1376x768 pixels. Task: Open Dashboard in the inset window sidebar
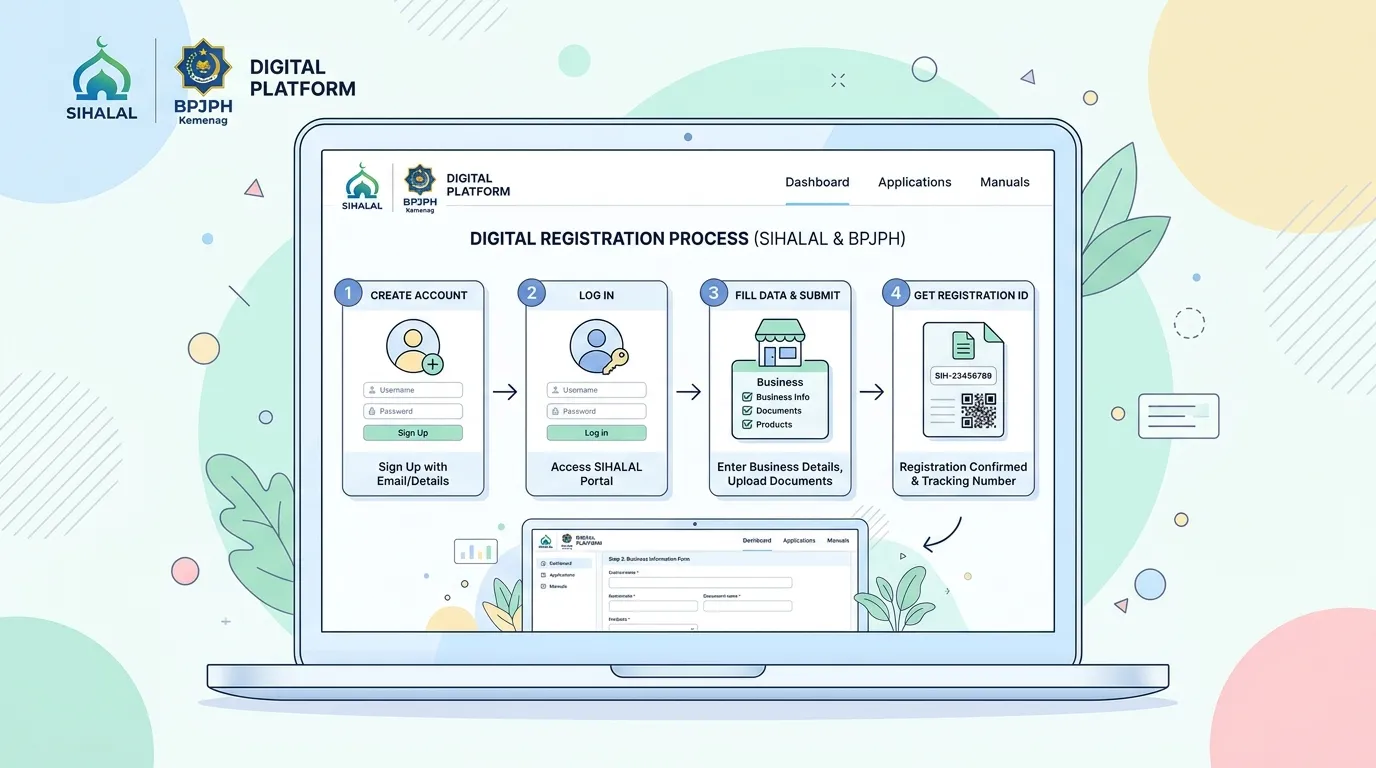(x=564, y=564)
